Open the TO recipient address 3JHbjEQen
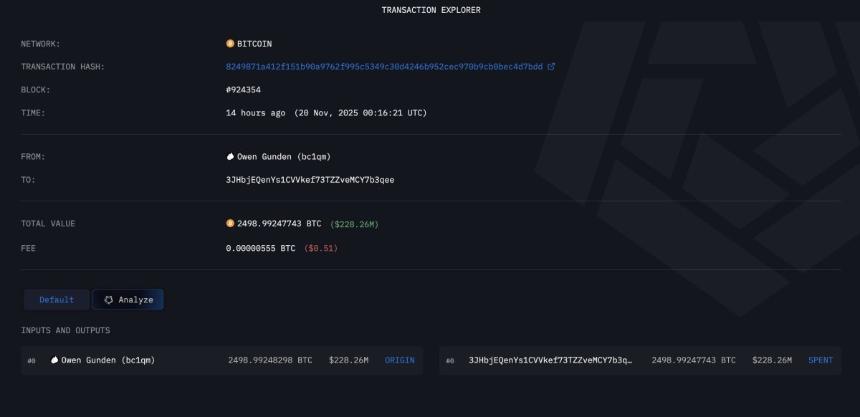 (310, 179)
